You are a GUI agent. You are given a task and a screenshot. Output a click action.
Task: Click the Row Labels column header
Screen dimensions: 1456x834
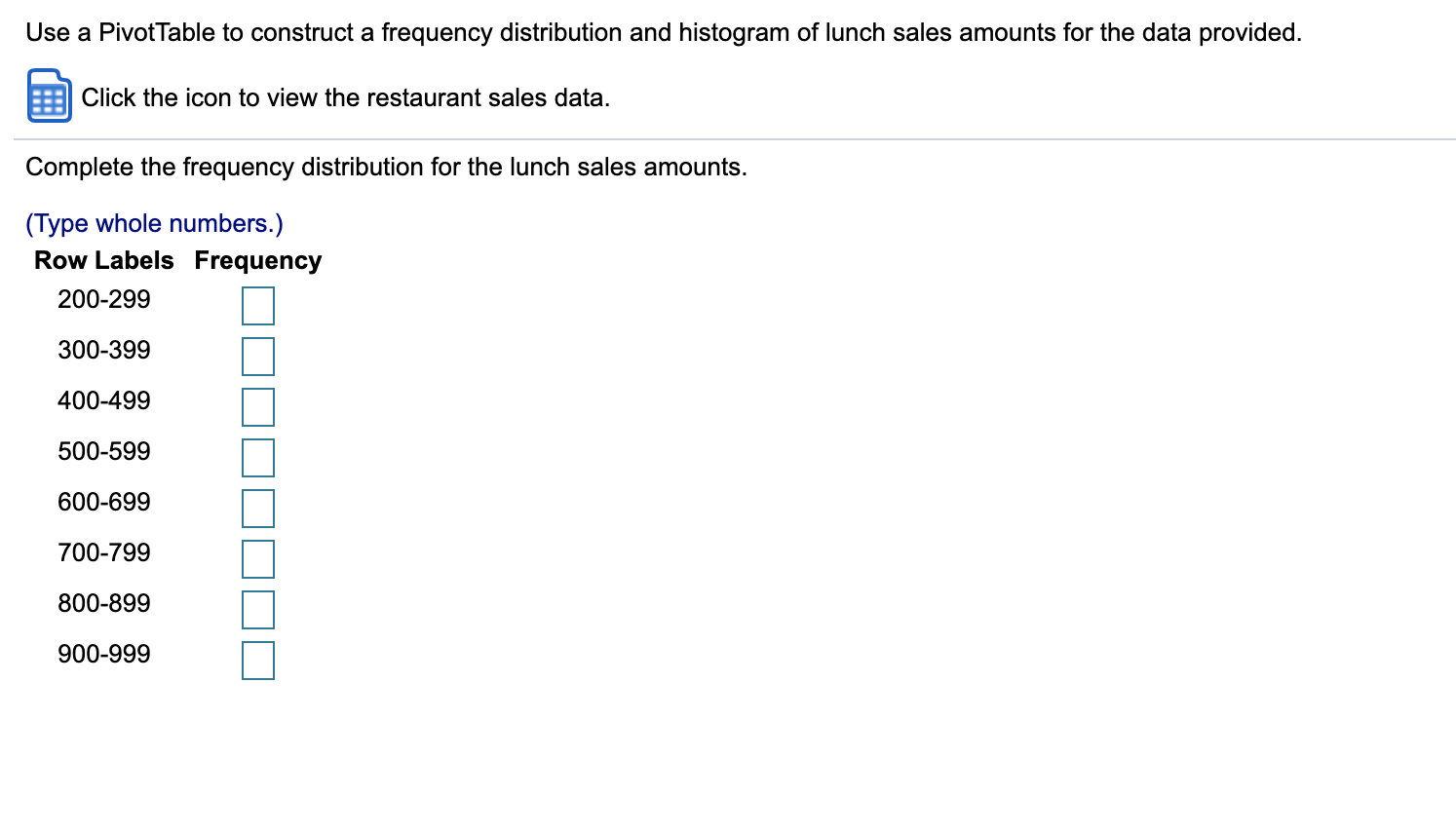103,260
